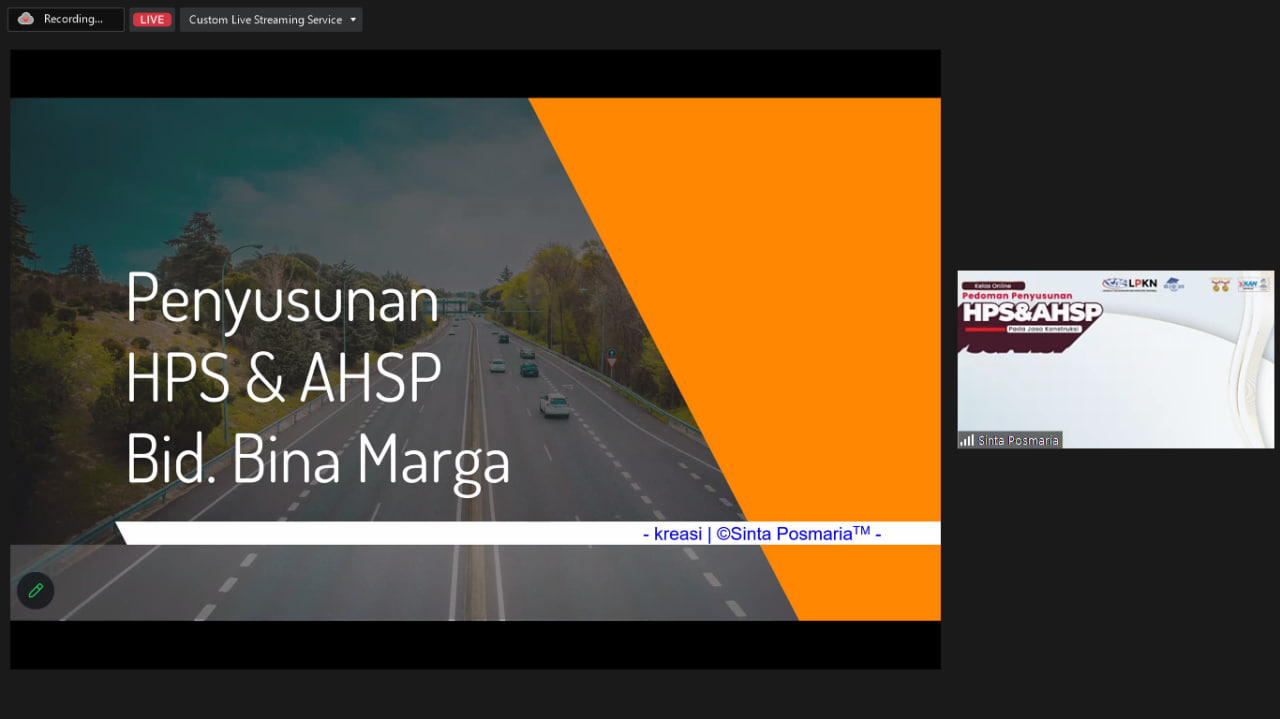Select the Sinta Posmaria name label
This screenshot has width=1280, height=719.
point(1018,440)
